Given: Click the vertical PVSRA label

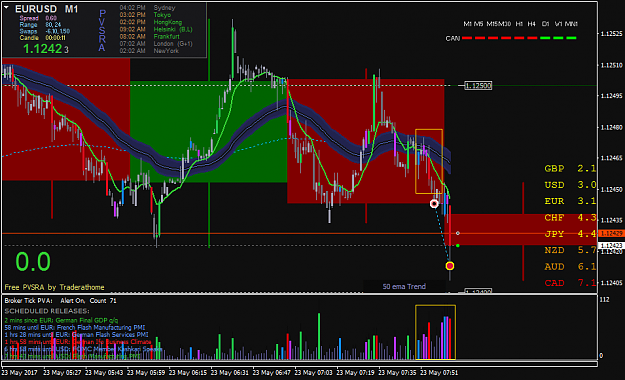Looking at the screenshot, I should (x=102, y=31).
